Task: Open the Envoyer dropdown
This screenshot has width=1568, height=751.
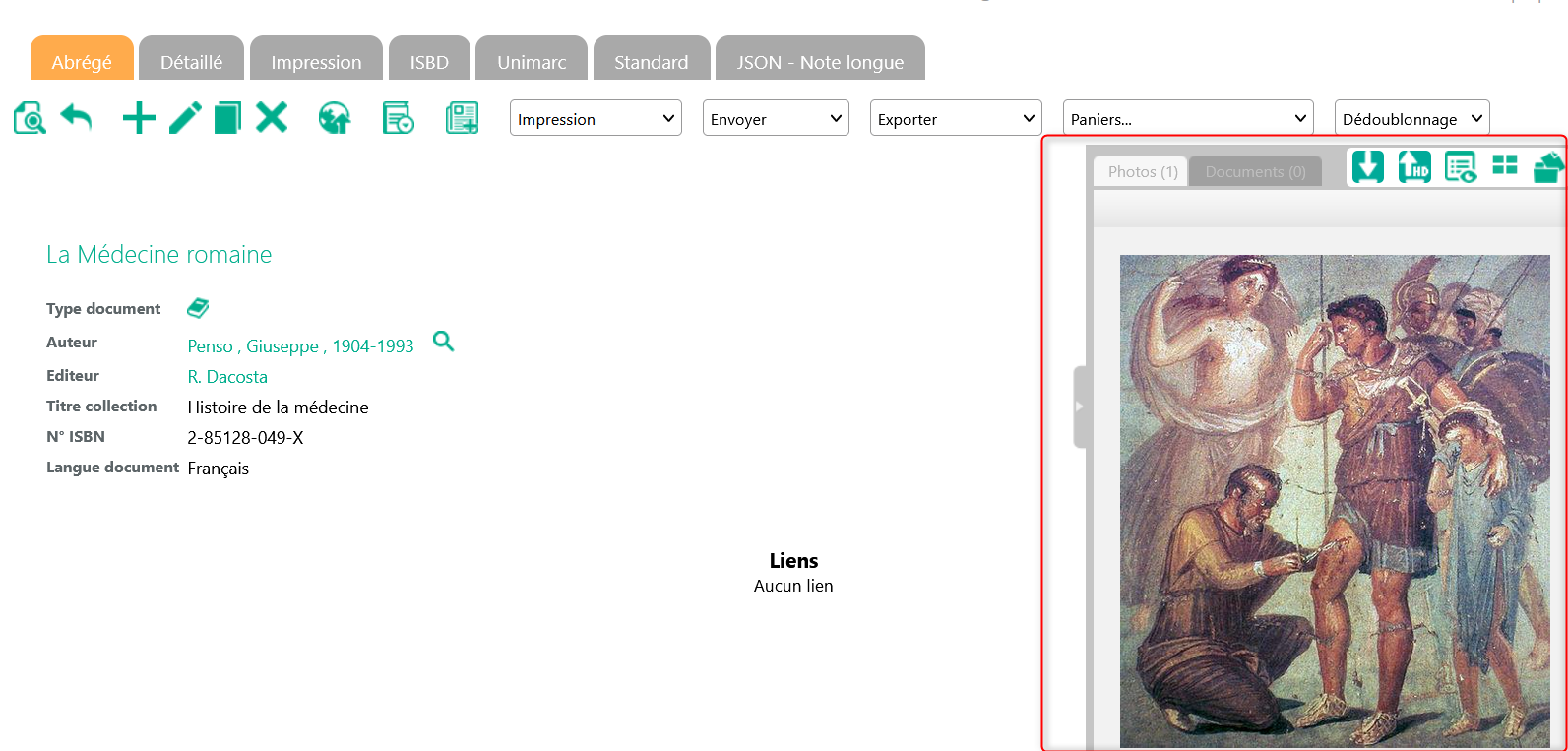Action: coord(776,118)
